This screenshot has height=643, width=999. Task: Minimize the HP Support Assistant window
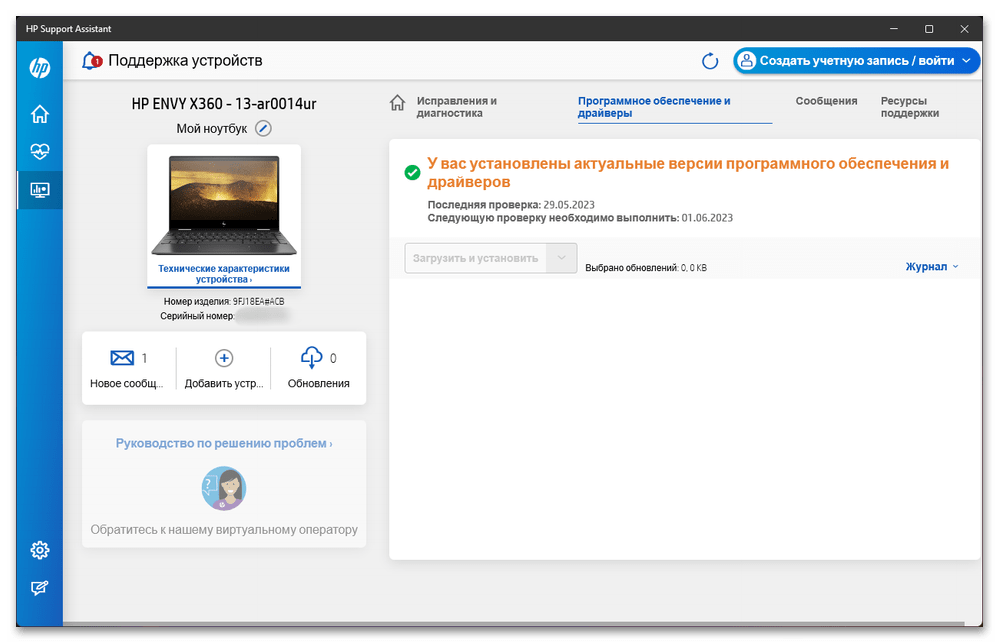click(894, 29)
